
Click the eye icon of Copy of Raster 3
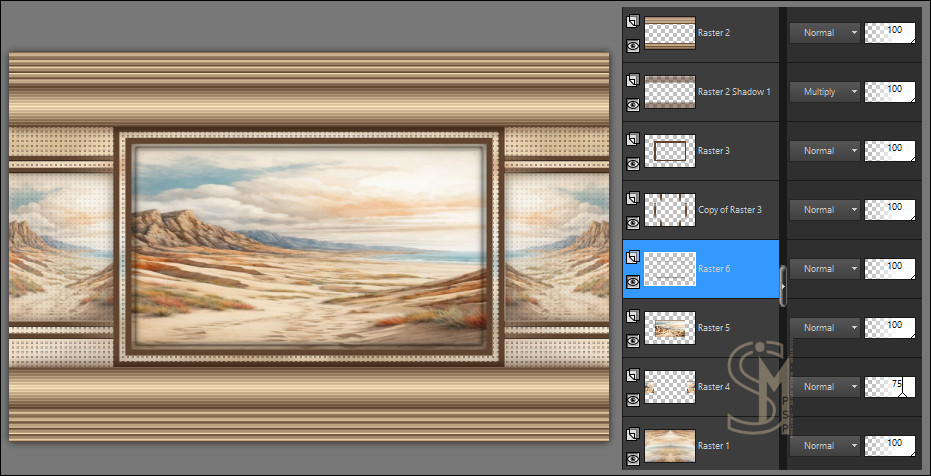631,222
